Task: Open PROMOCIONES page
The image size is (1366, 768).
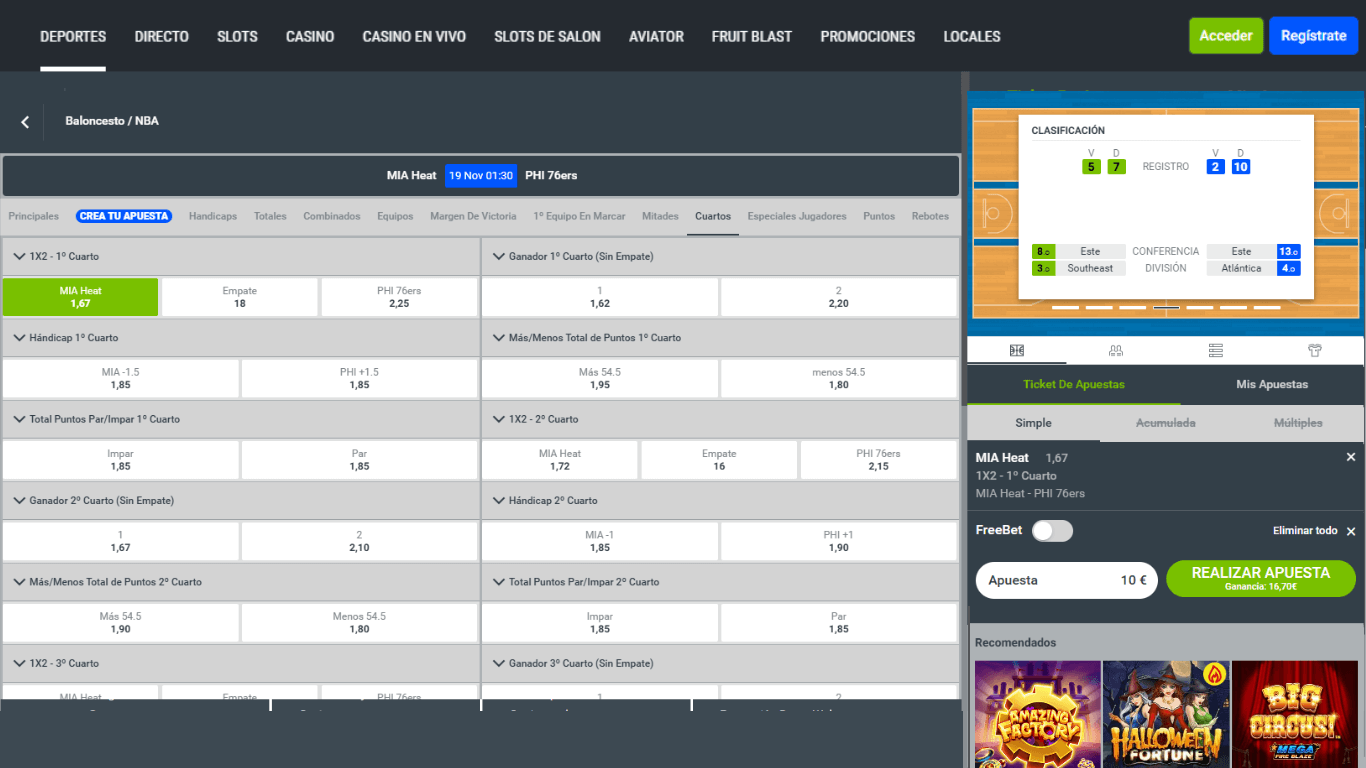Action: coord(868,36)
